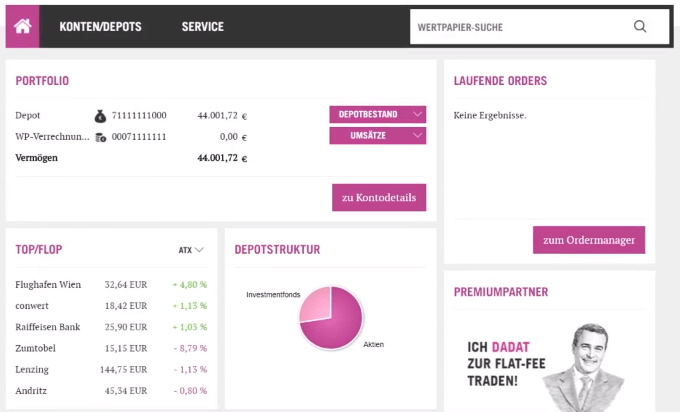Open the Umsätze dropdown
Viewport: 680px width, 412px height.
coord(378,136)
